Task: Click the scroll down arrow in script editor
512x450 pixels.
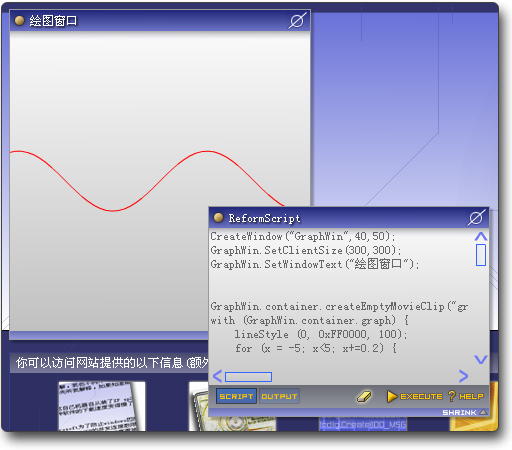Action: point(481,359)
